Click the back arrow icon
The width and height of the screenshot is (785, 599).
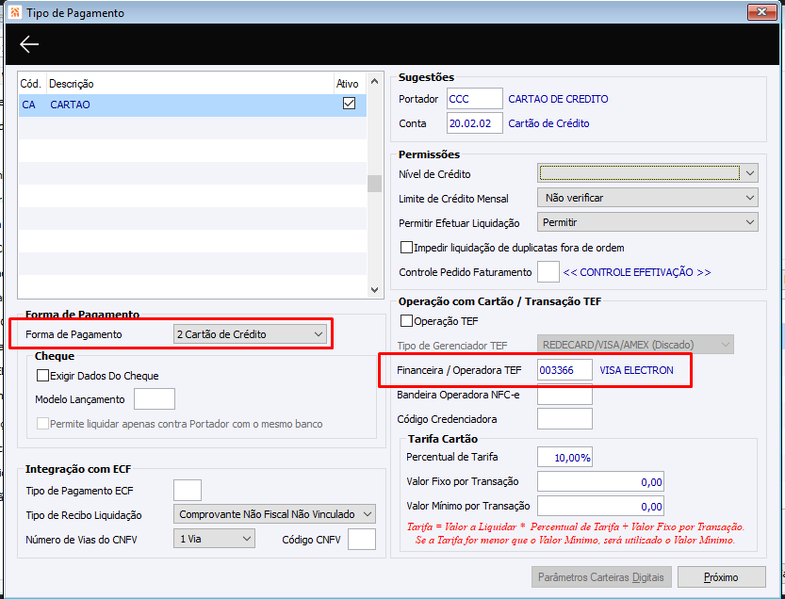click(x=29, y=44)
